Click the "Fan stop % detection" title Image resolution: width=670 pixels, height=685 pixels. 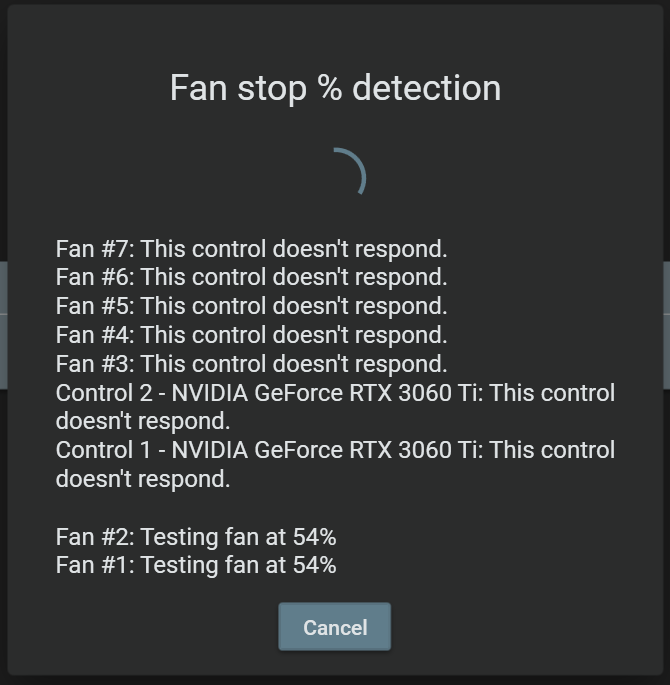[335, 88]
